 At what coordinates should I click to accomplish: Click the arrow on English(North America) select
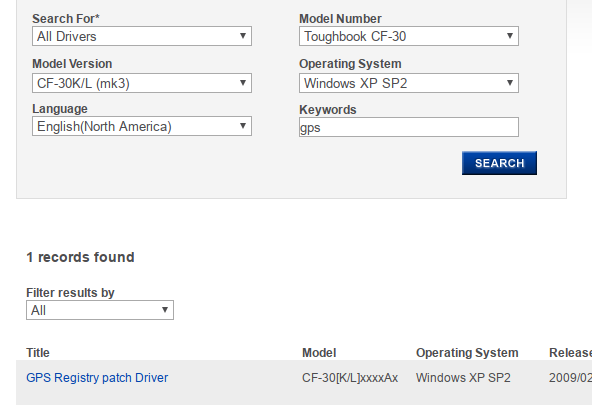[x=243, y=126]
